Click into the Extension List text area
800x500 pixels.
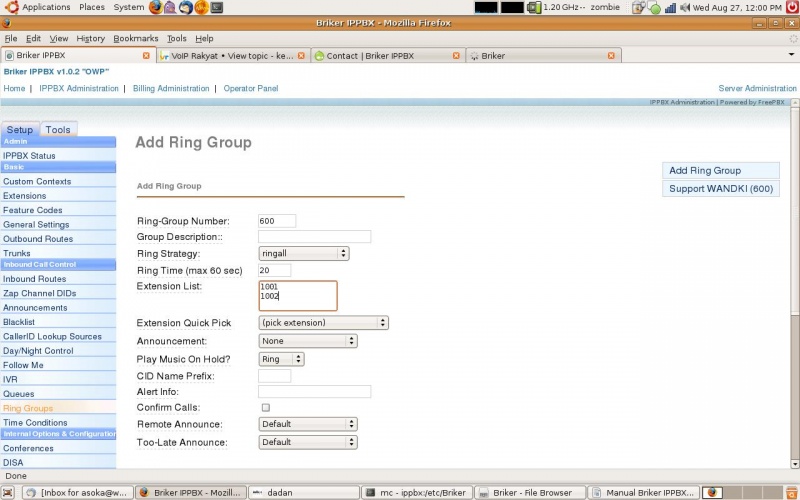click(297, 296)
